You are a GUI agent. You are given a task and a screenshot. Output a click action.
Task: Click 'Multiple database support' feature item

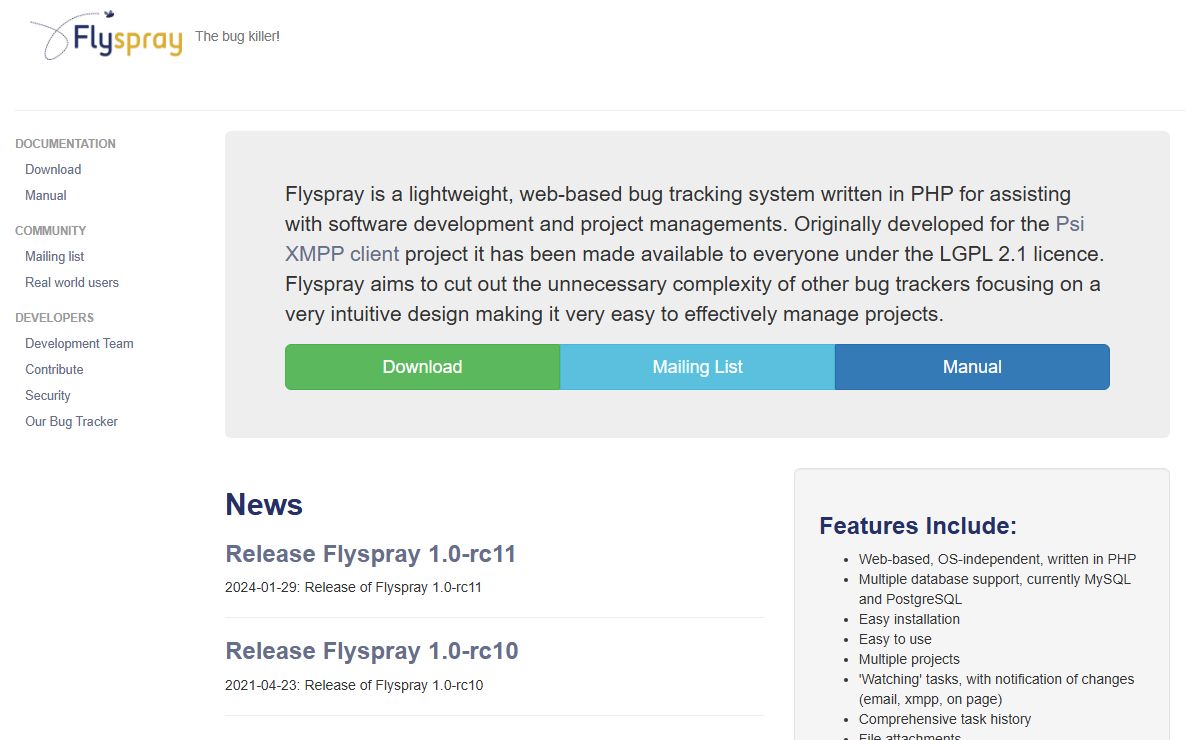coord(995,589)
